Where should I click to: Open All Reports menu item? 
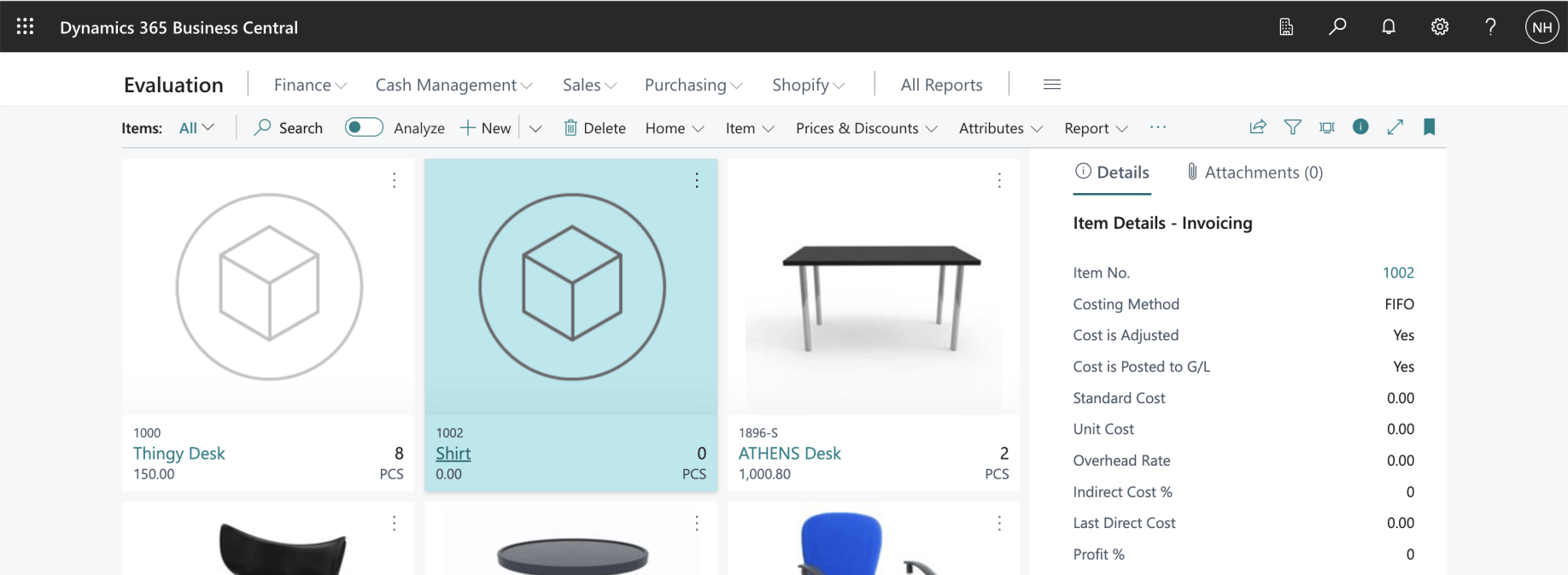pos(941,85)
